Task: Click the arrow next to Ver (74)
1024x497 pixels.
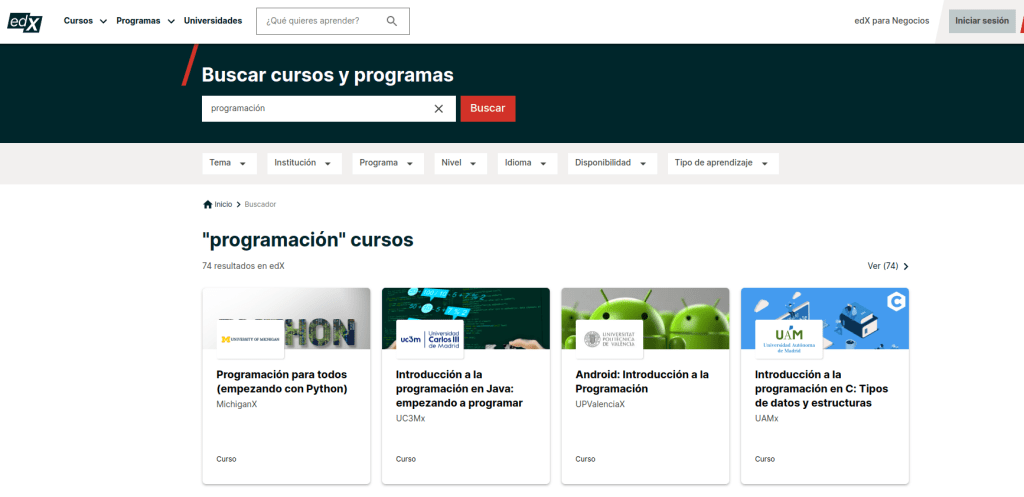Action: (x=906, y=266)
